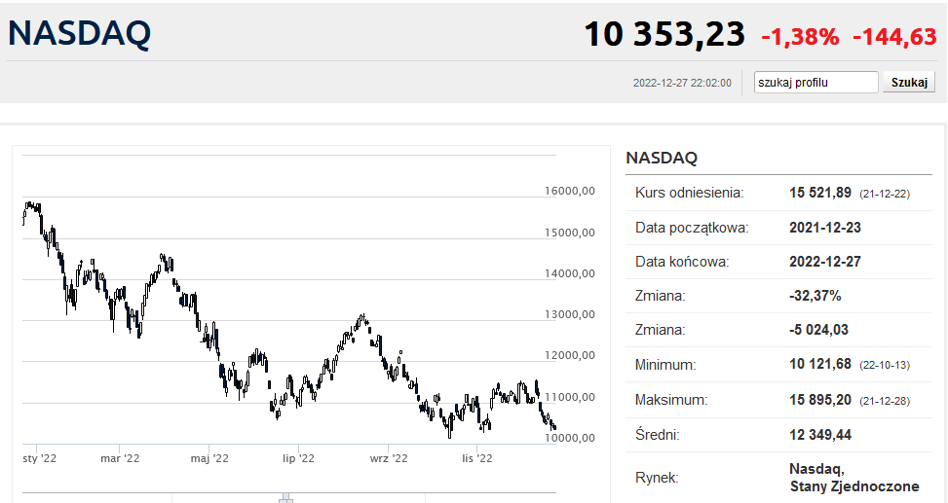Click the 'lis '22' chart axis label
The width and height of the screenshot is (948, 503).
click(x=477, y=458)
